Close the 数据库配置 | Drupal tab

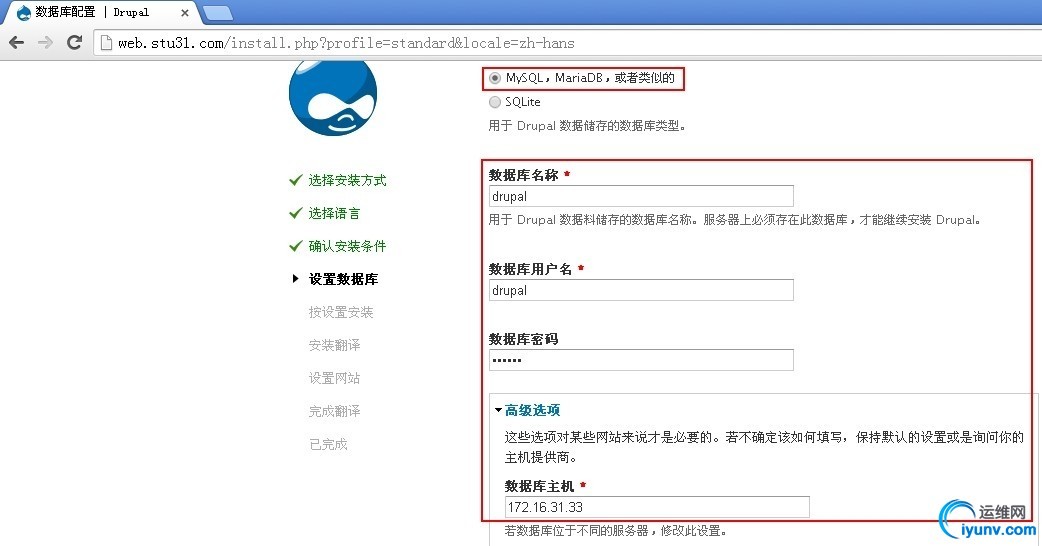coord(185,13)
